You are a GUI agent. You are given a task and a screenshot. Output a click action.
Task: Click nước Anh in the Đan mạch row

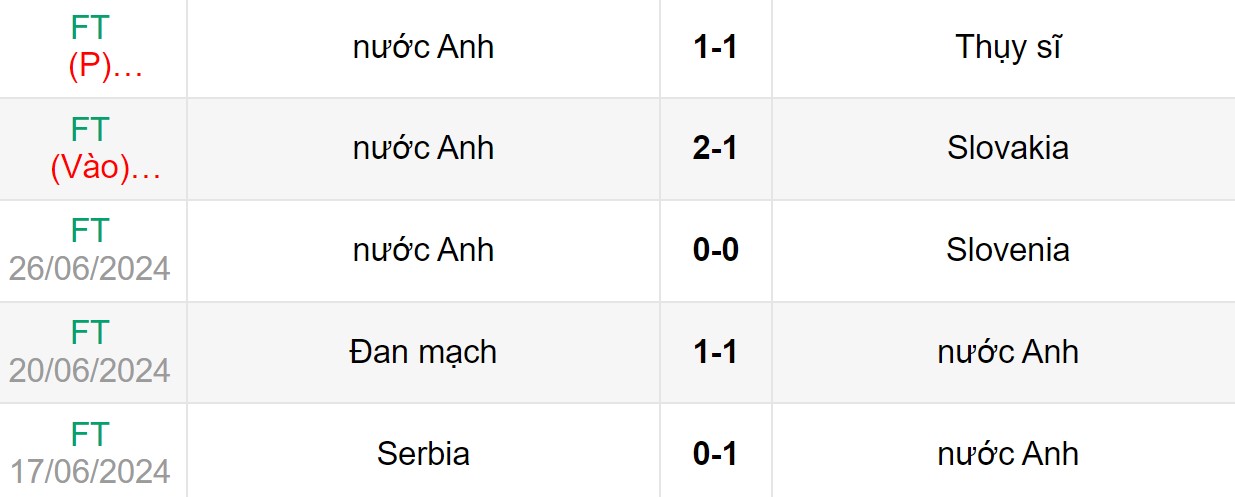point(1008,352)
